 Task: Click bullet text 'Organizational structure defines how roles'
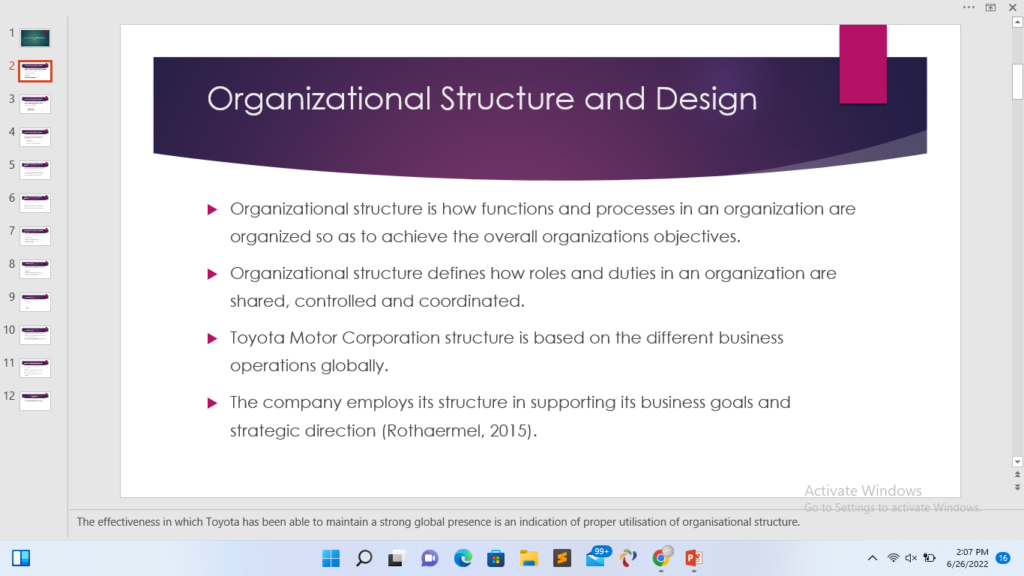pyautogui.click(x=533, y=287)
